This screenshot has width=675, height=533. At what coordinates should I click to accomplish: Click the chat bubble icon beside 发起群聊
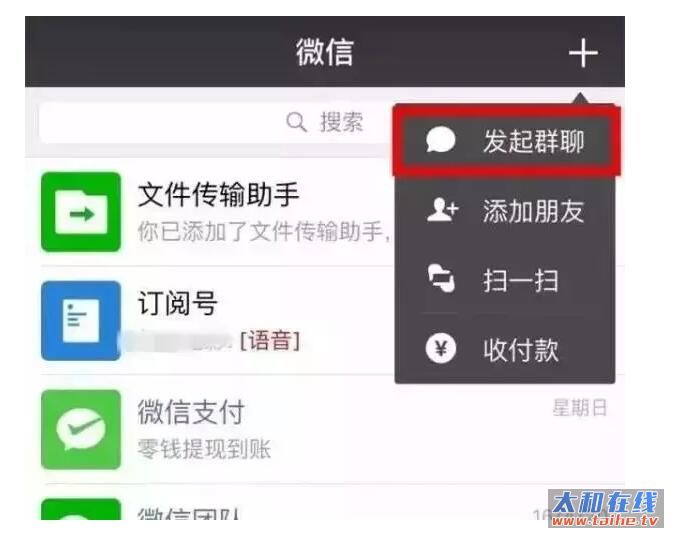tap(440, 140)
